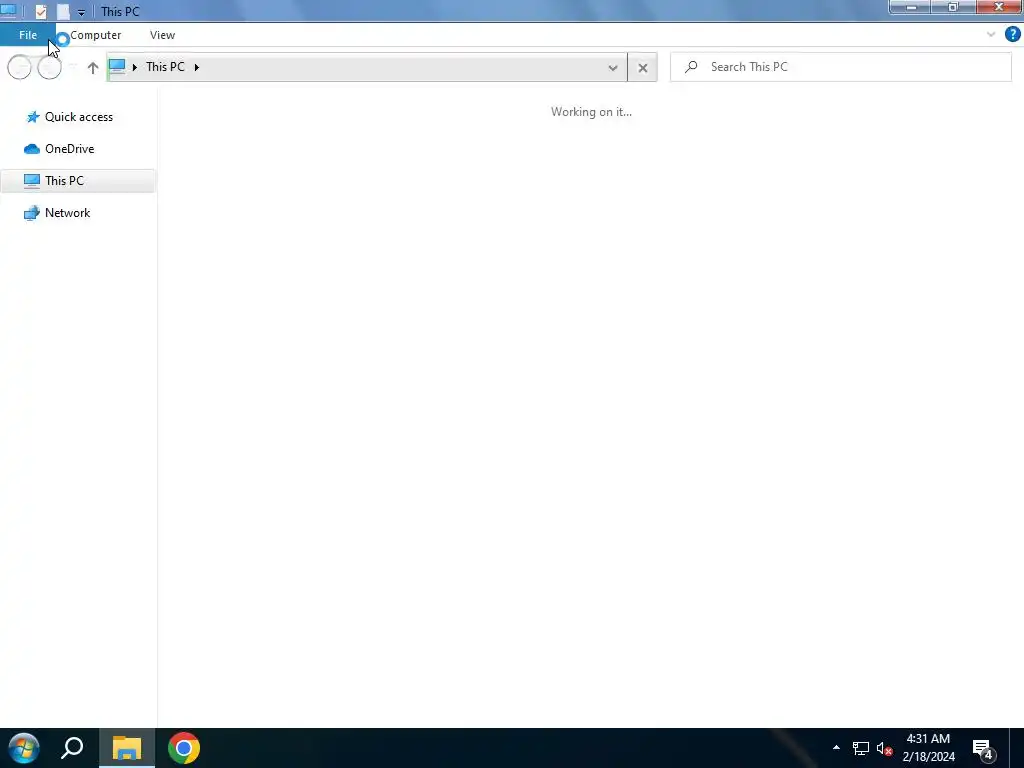Click the Properties quick access toolbar icon

[40, 11]
